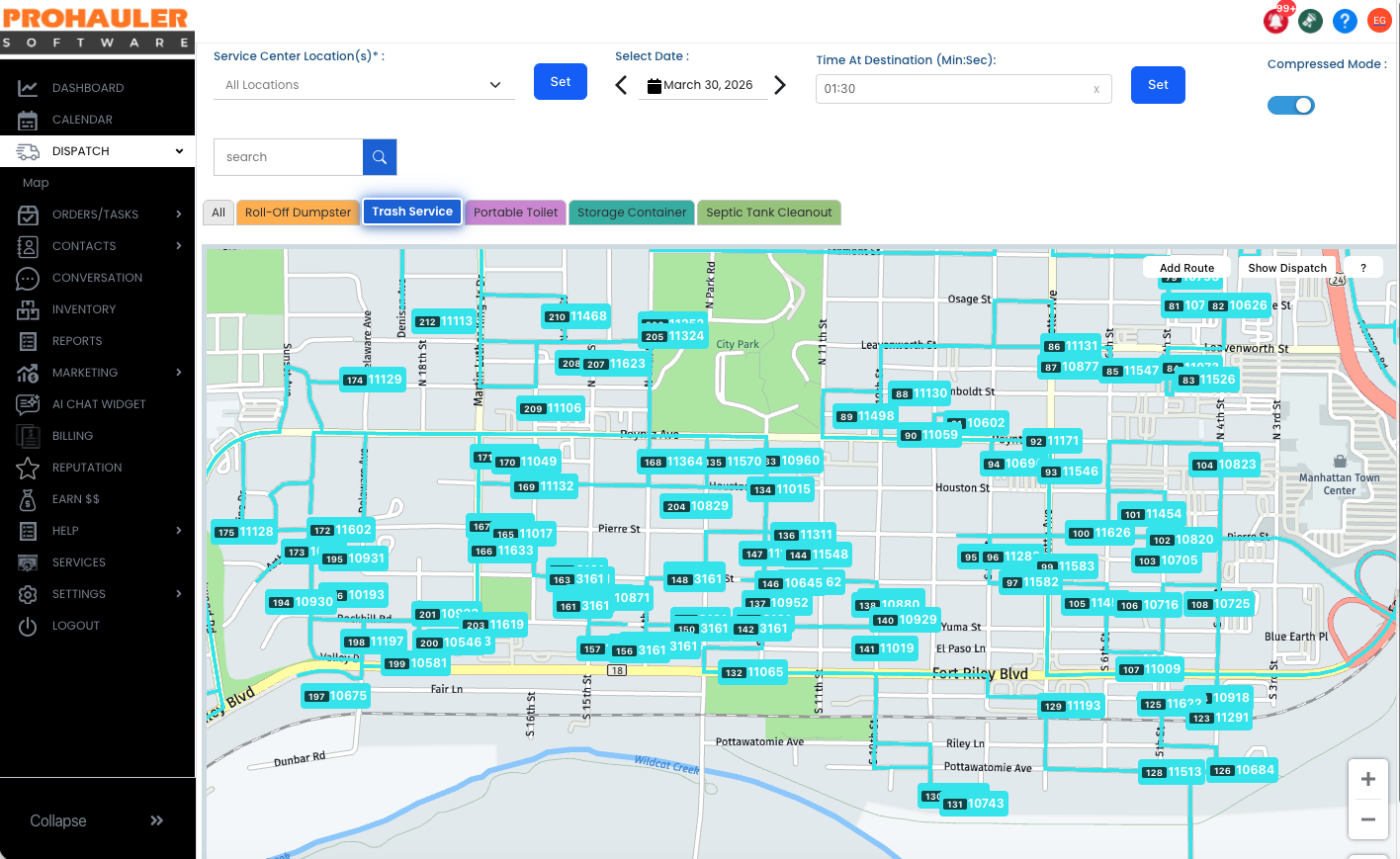Viewport: 1400px width, 859px height.
Task: Click the Logout power icon
Action: click(x=28, y=626)
